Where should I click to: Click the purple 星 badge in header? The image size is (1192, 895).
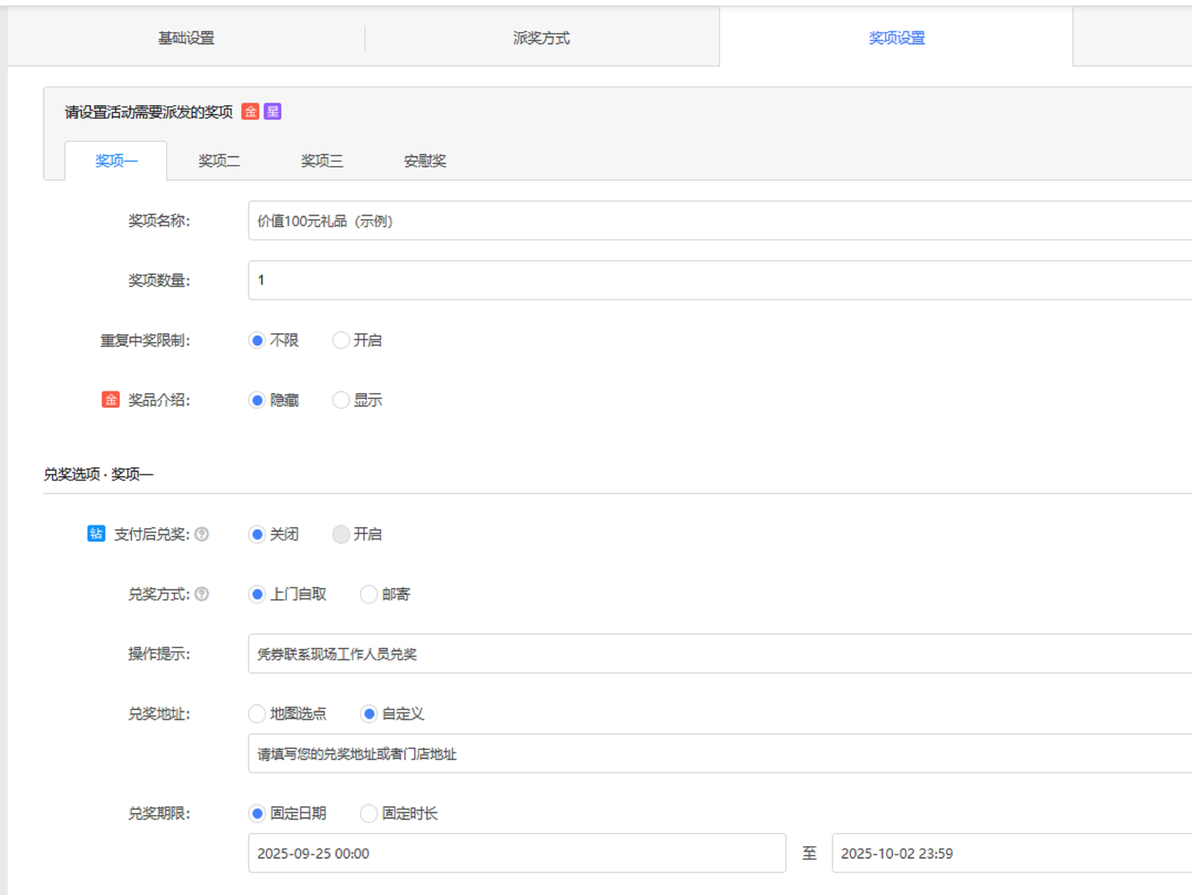click(x=272, y=112)
